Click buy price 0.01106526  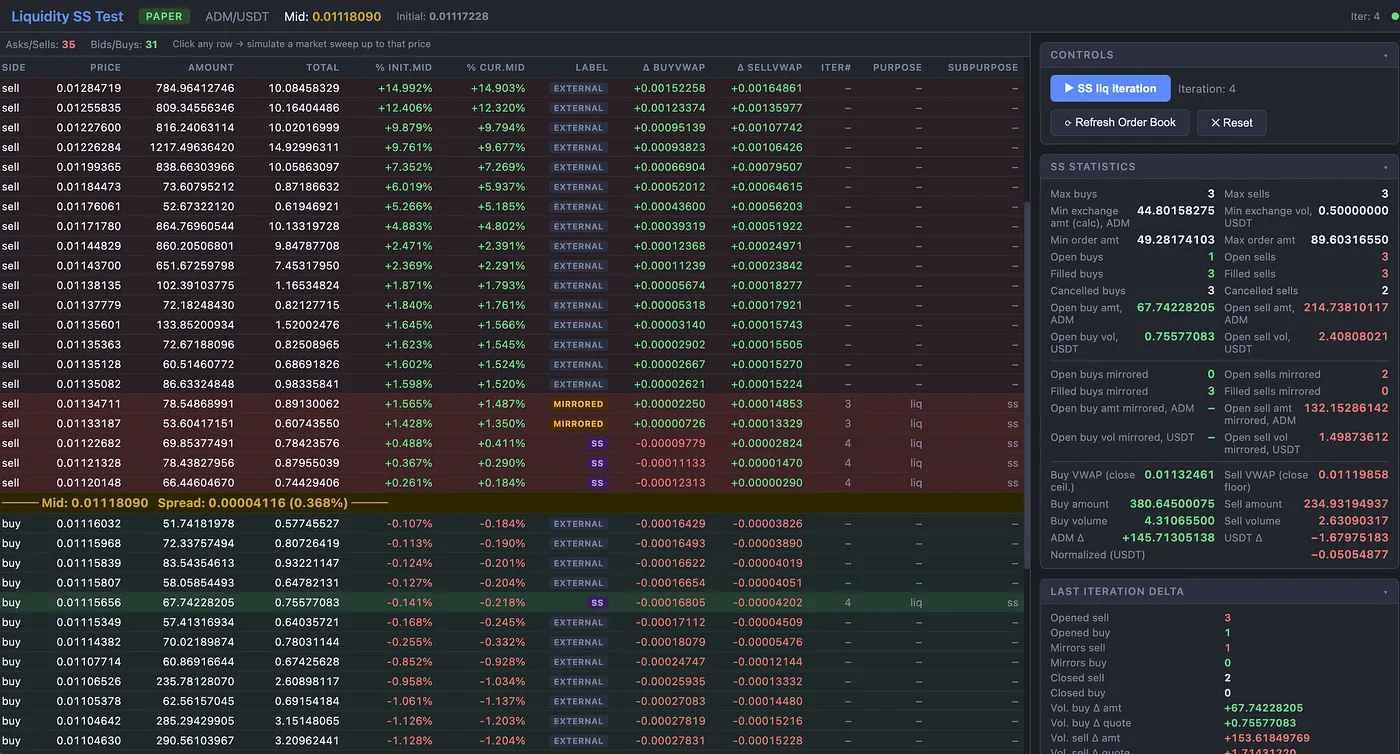[x=88, y=681]
